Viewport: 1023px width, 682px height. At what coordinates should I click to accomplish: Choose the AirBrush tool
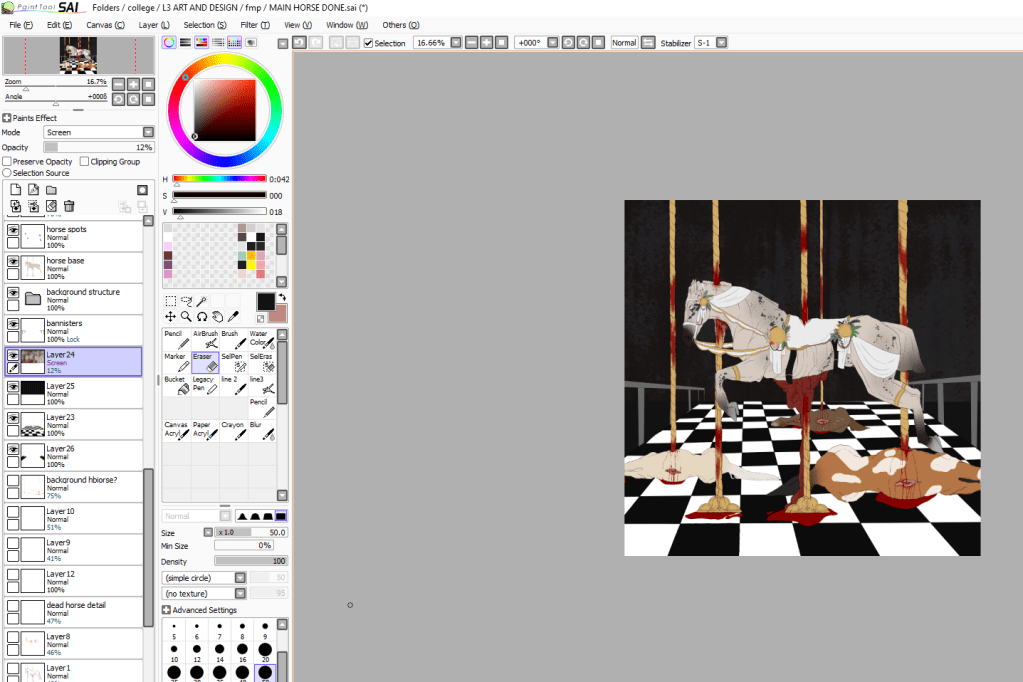pos(204,340)
